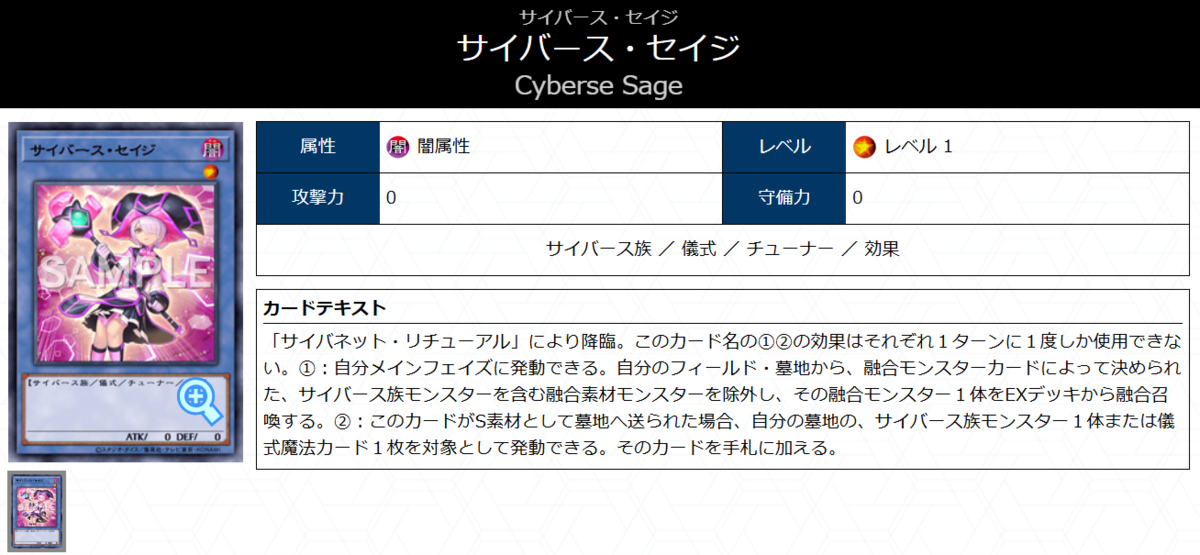
Task: Click the card effect text paragraph
Action: [723, 392]
